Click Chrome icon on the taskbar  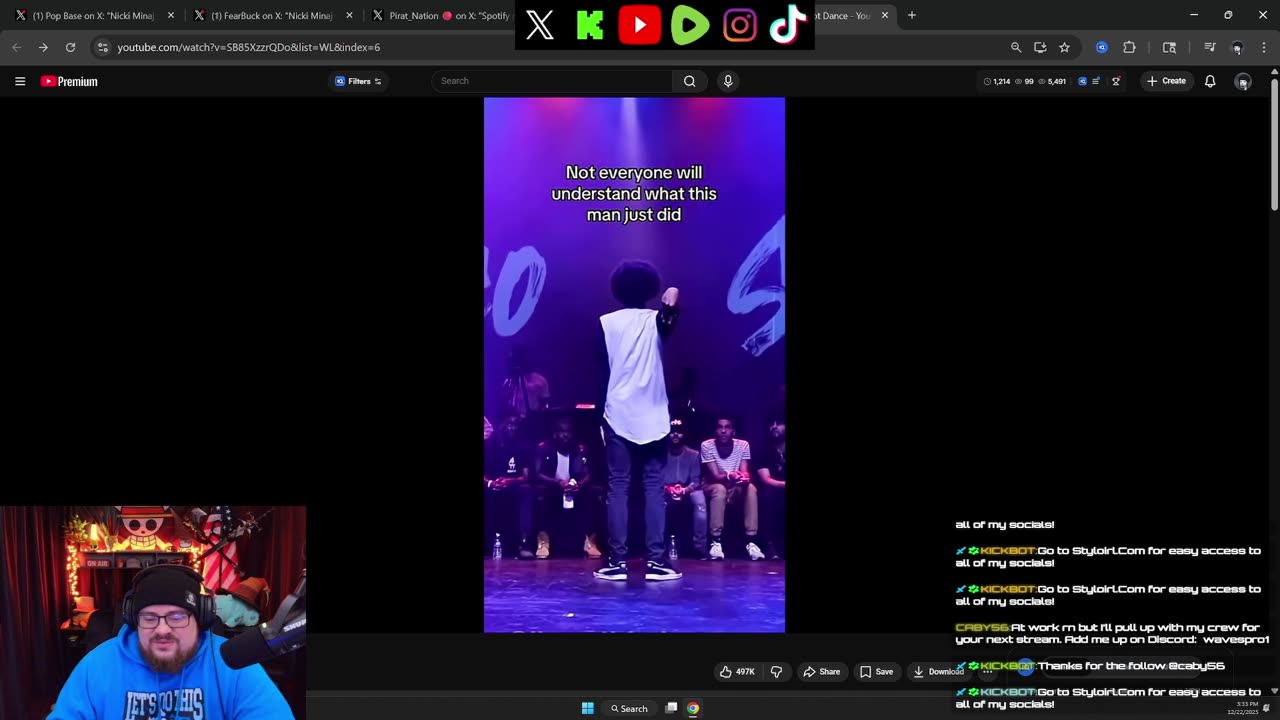click(x=693, y=708)
